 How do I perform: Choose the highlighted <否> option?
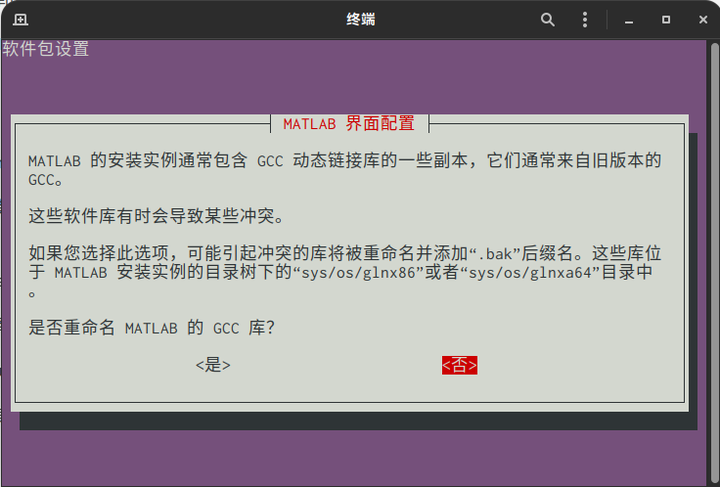point(460,365)
